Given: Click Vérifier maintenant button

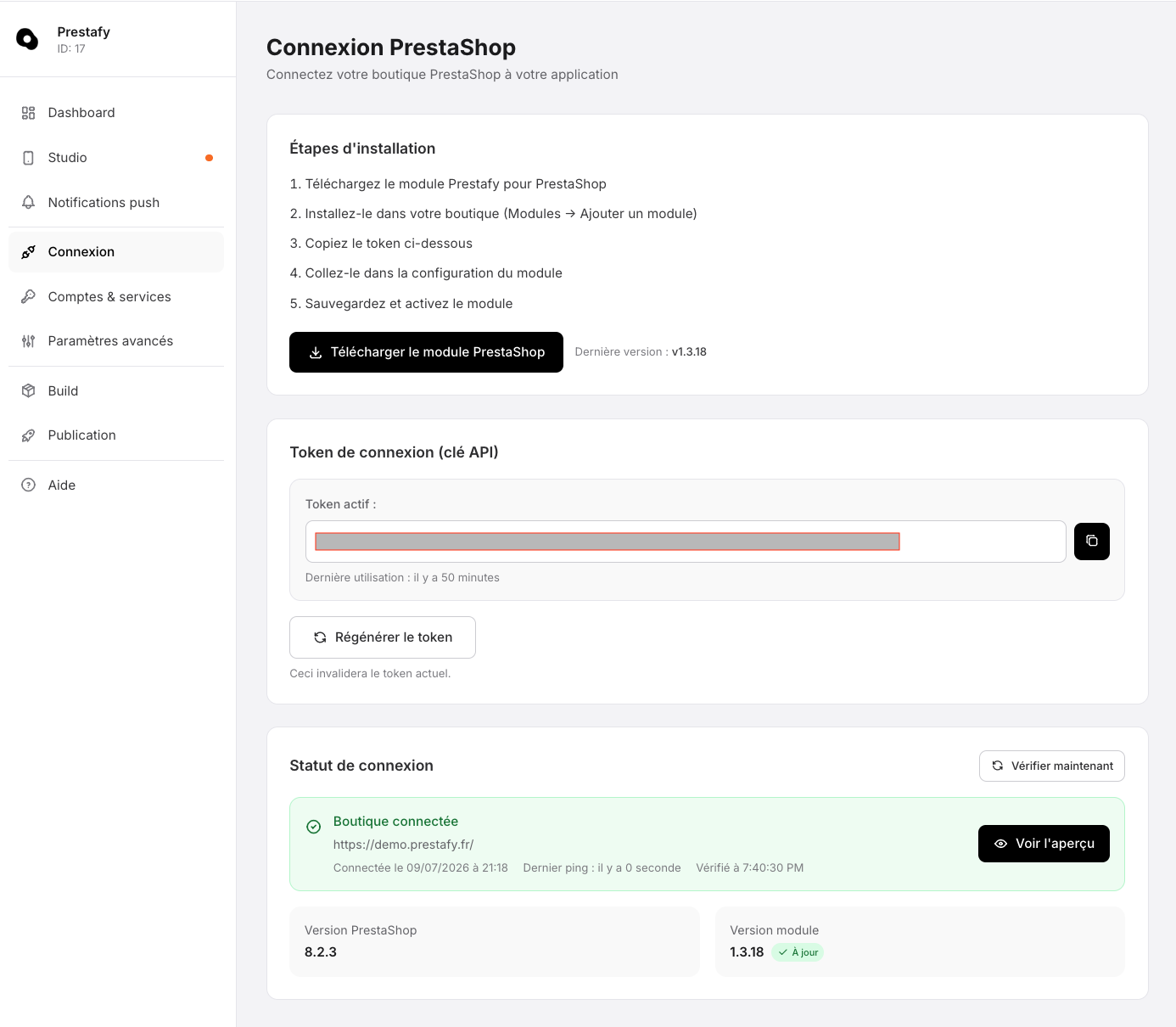Looking at the screenshot, I should point(1052,766).
